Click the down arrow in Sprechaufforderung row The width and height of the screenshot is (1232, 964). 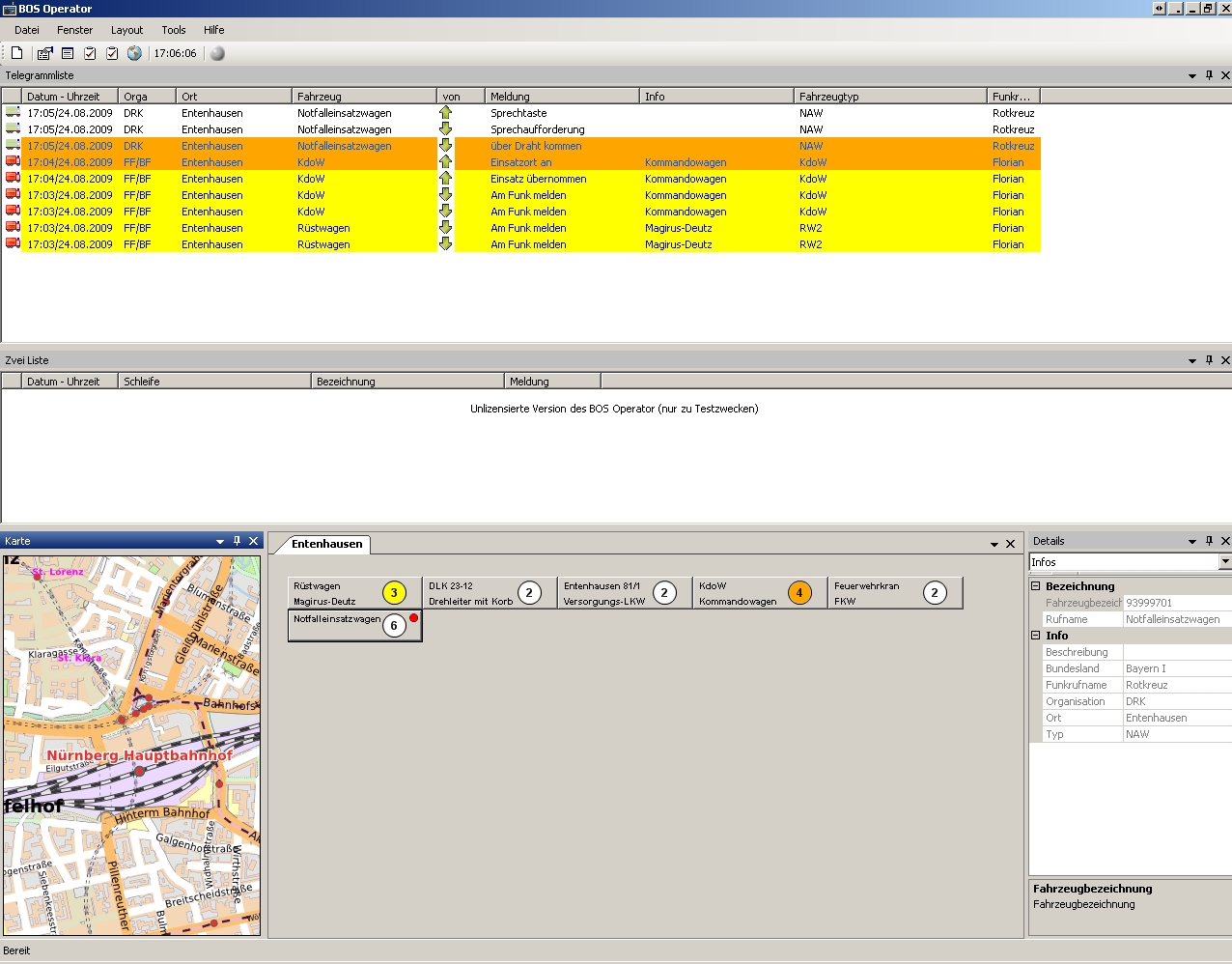coord(445,129)
